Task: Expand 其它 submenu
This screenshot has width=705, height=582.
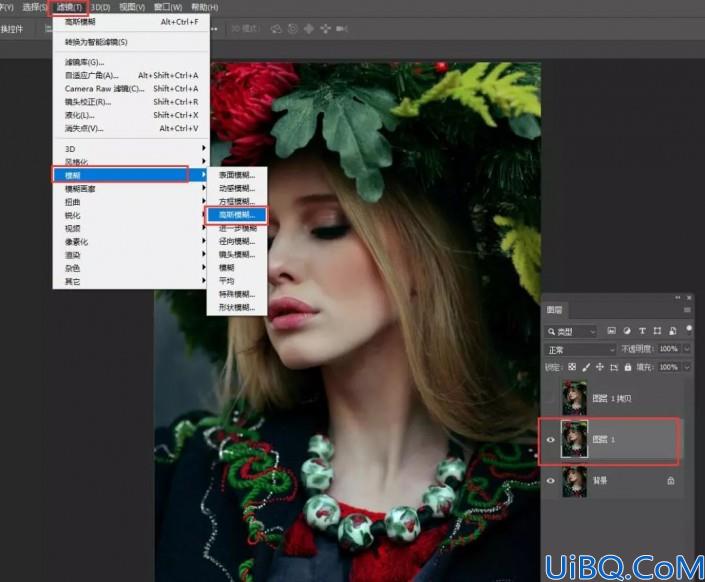Action: [x=131, y=282]
